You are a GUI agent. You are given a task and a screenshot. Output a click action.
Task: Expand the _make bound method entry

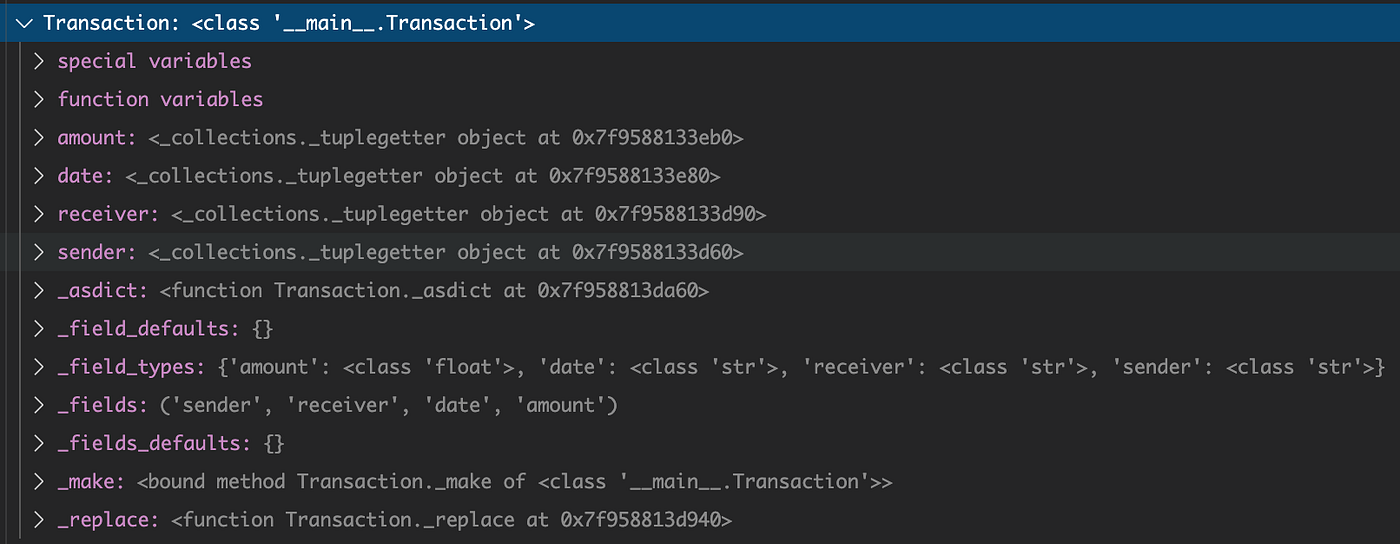coord(39,482)
